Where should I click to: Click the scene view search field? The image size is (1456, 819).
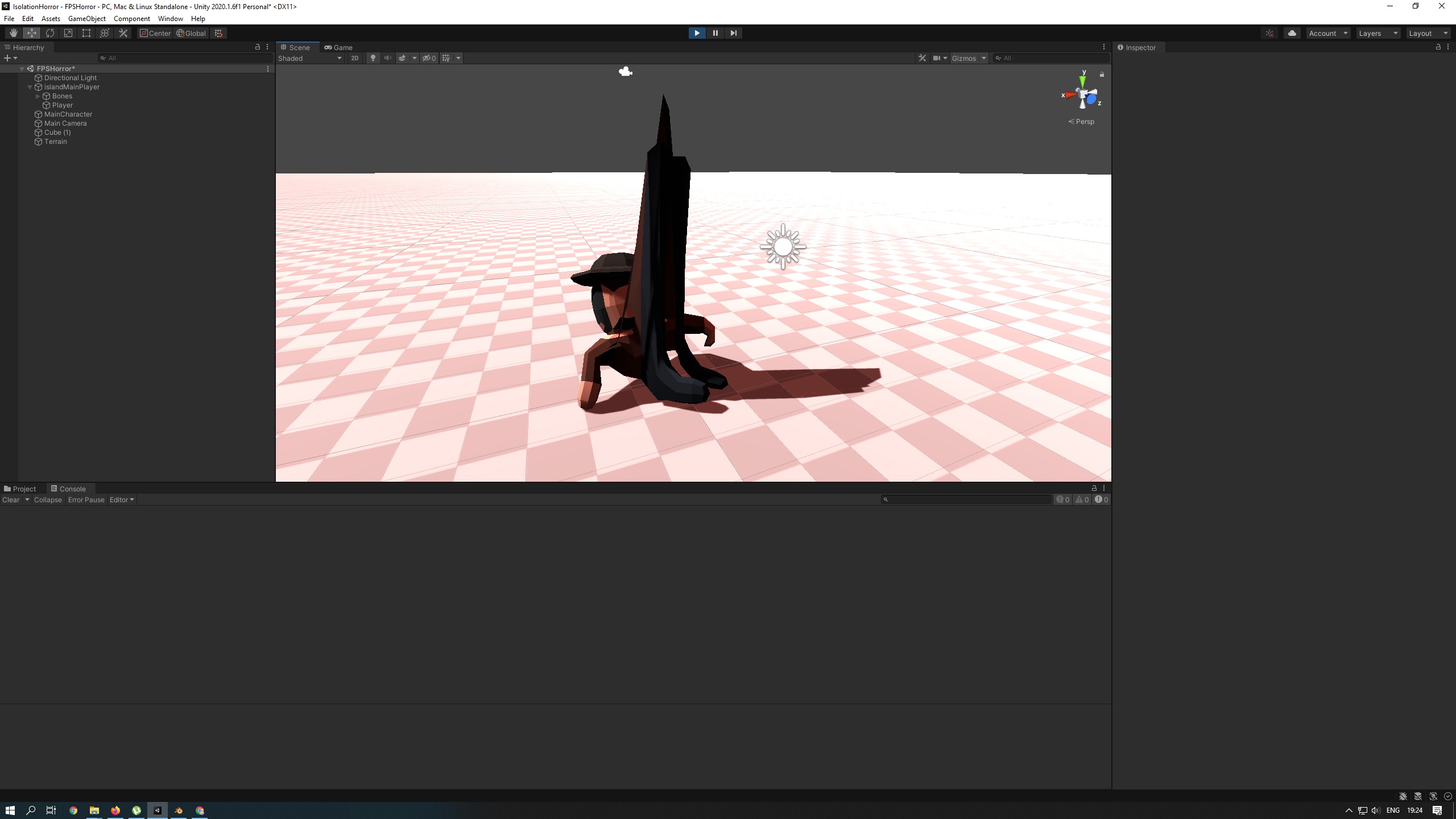tap(1051, 58)
